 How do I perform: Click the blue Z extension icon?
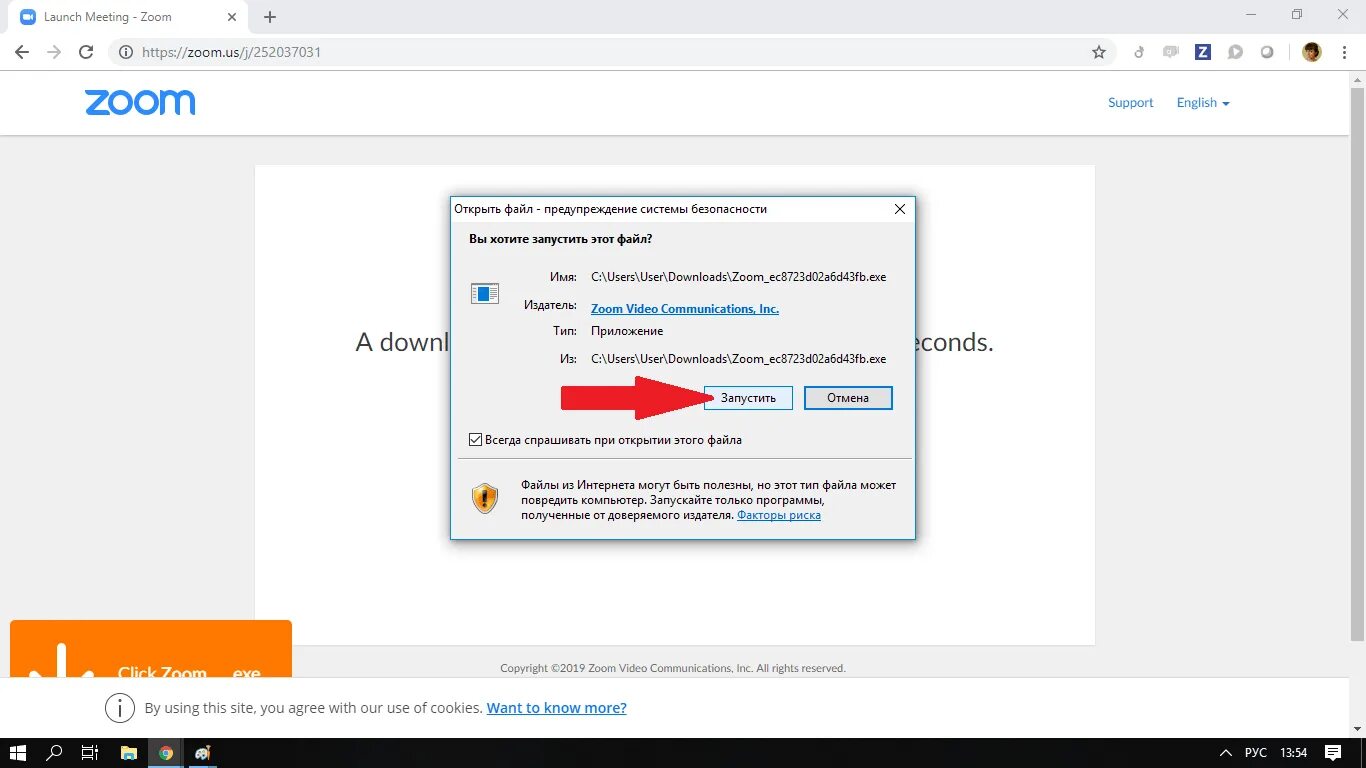pyautogui.click(x=1203, y=52)
